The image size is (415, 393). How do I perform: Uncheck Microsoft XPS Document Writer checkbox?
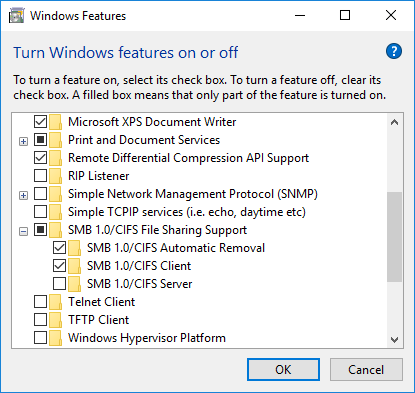[40, 122]
